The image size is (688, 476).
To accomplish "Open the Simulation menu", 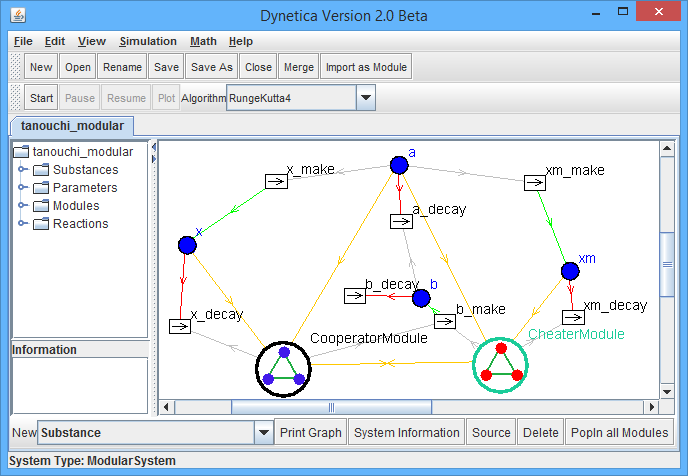I will (x=147, y=41).
